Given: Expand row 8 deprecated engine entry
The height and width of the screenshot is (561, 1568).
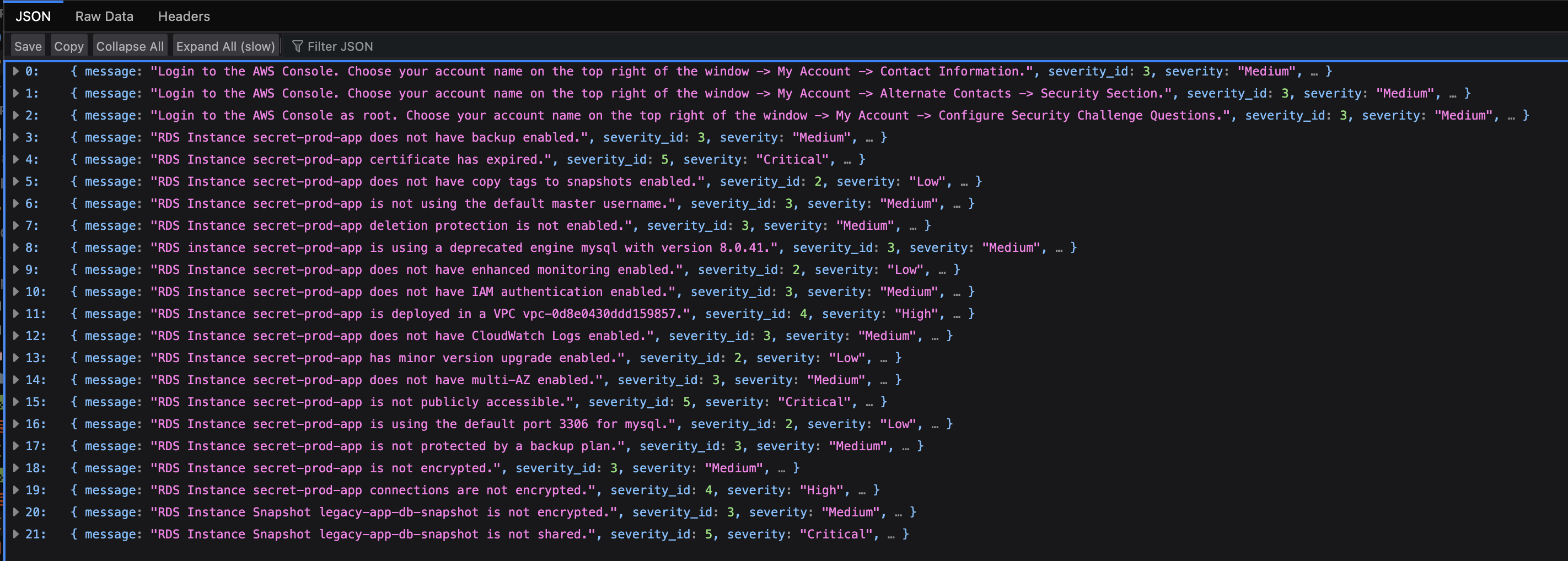Looking at the screenshot, I should (16, 247).
